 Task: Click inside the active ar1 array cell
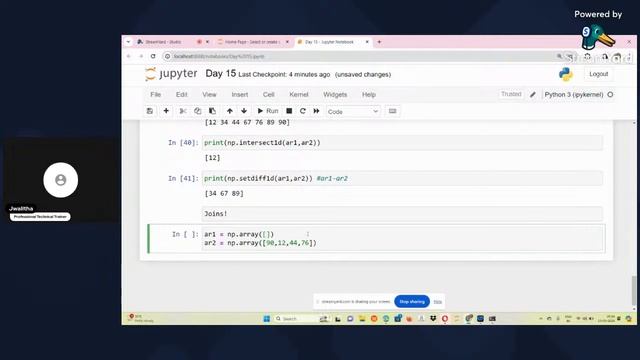(x=402, y=238)
